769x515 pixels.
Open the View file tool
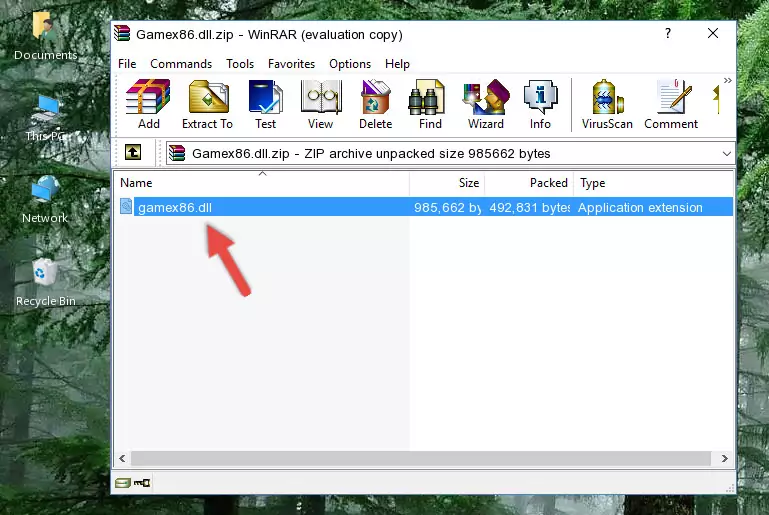point(321,104)
